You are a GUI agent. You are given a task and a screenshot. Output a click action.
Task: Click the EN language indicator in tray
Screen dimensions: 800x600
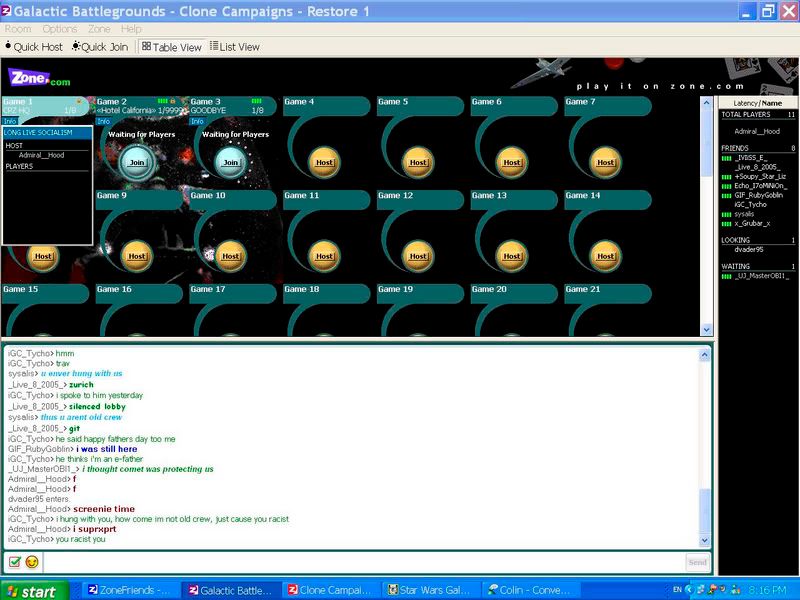point(677,589)
